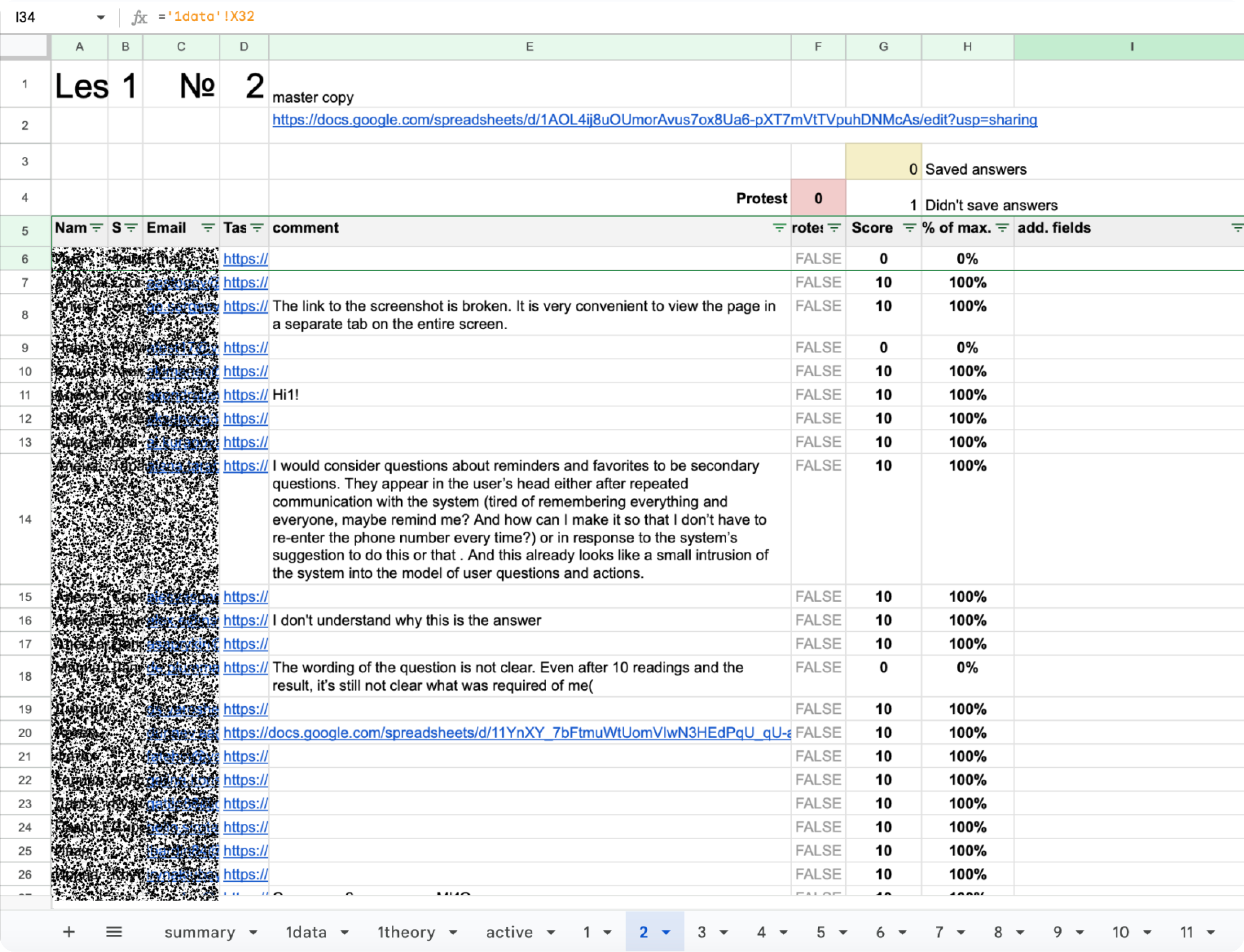Viewport: 1244px width, 952px height.
Task: Select 'The link to the screenshot is broken' comment
Action: pyautogui.click(x=530, y=315)
